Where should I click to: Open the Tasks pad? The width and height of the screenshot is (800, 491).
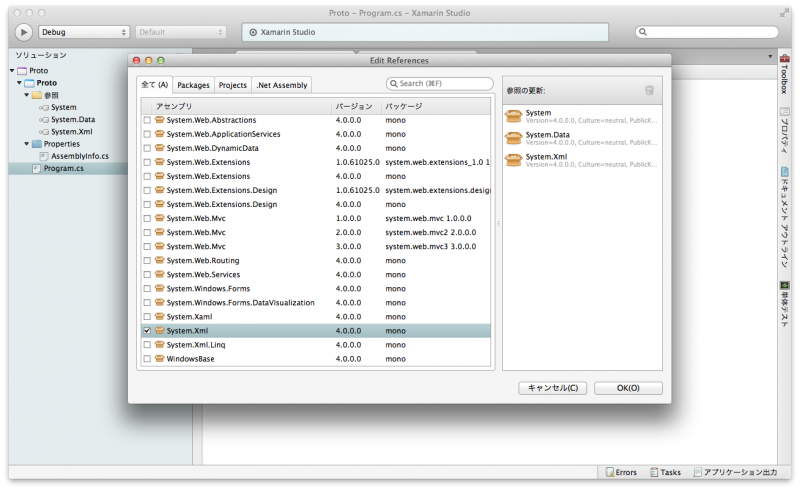click(666, 472)
